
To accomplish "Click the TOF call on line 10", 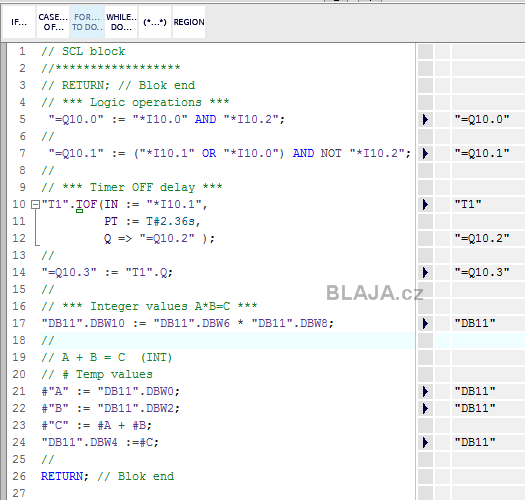I will click(x=86, y=204).
